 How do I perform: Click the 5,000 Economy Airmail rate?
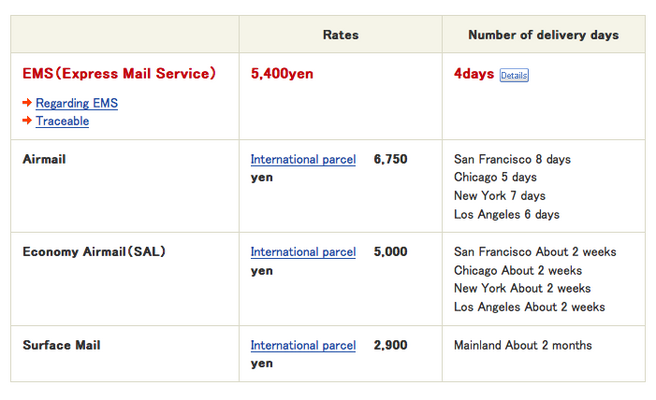[390, 252]
